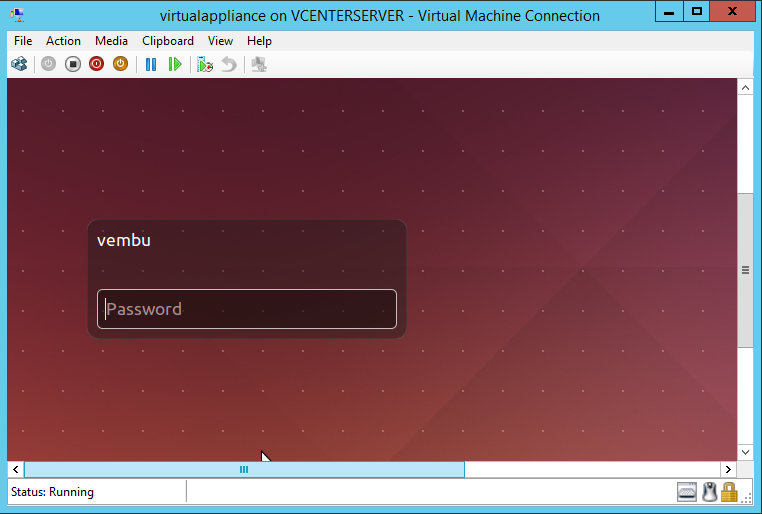This screenshot has width=762, height=514.
Task: Click the keyboard status icon
Action: pyautogui.click(x=687, y=492)
